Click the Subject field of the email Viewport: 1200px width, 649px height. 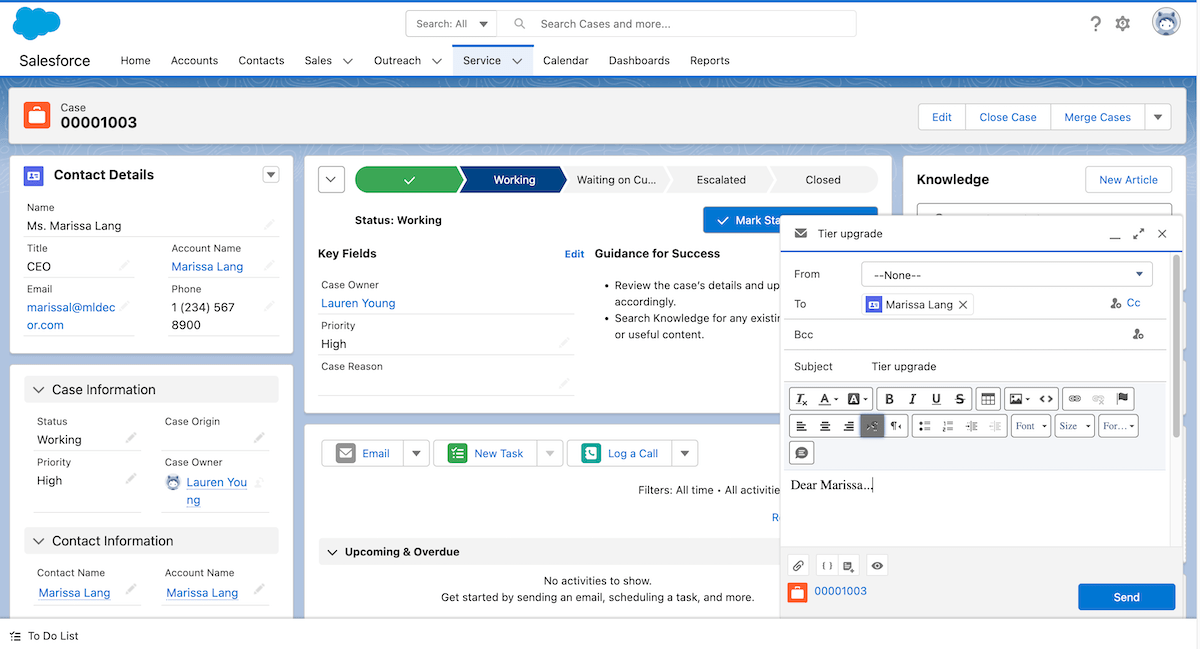(x=1010, y=367)
